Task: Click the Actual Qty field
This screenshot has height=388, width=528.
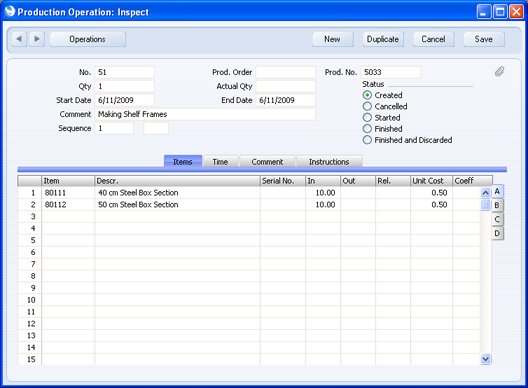Action: click(x=286, y=86)
